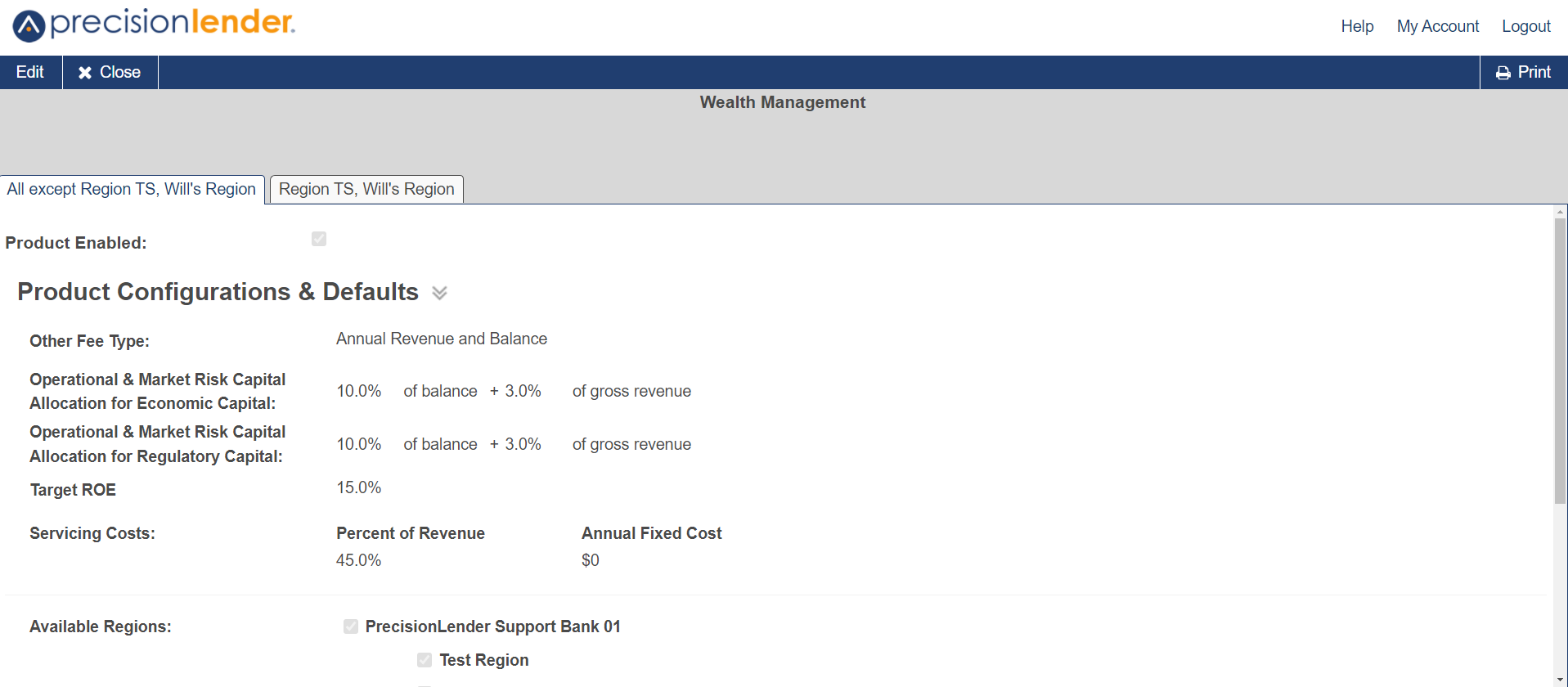
Task: Click the 'Servicing Costs:' label
Action: pyautogui.click(x=92, y=533)
